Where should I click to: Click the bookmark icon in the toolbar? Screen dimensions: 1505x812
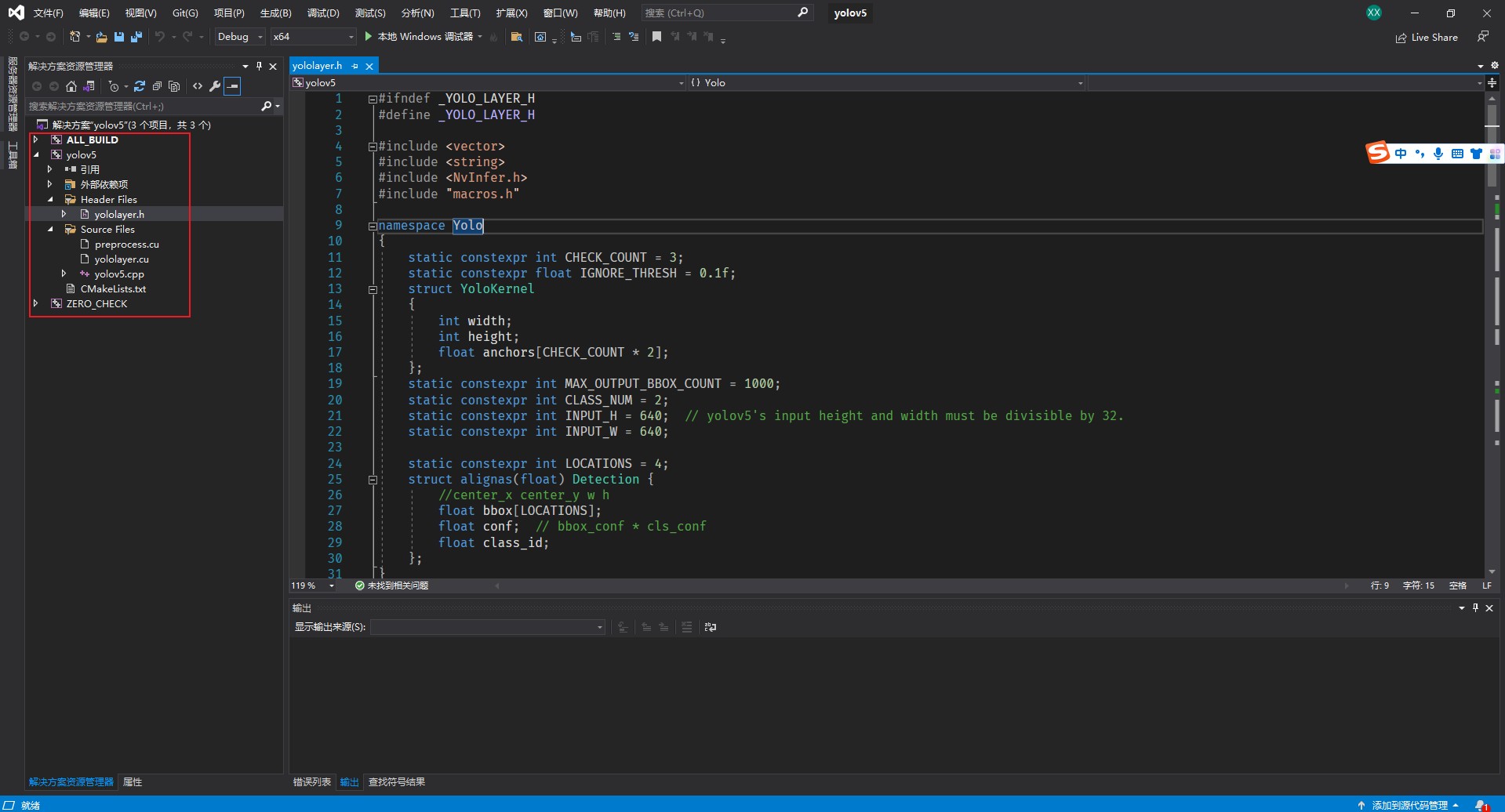pos(656,37)
